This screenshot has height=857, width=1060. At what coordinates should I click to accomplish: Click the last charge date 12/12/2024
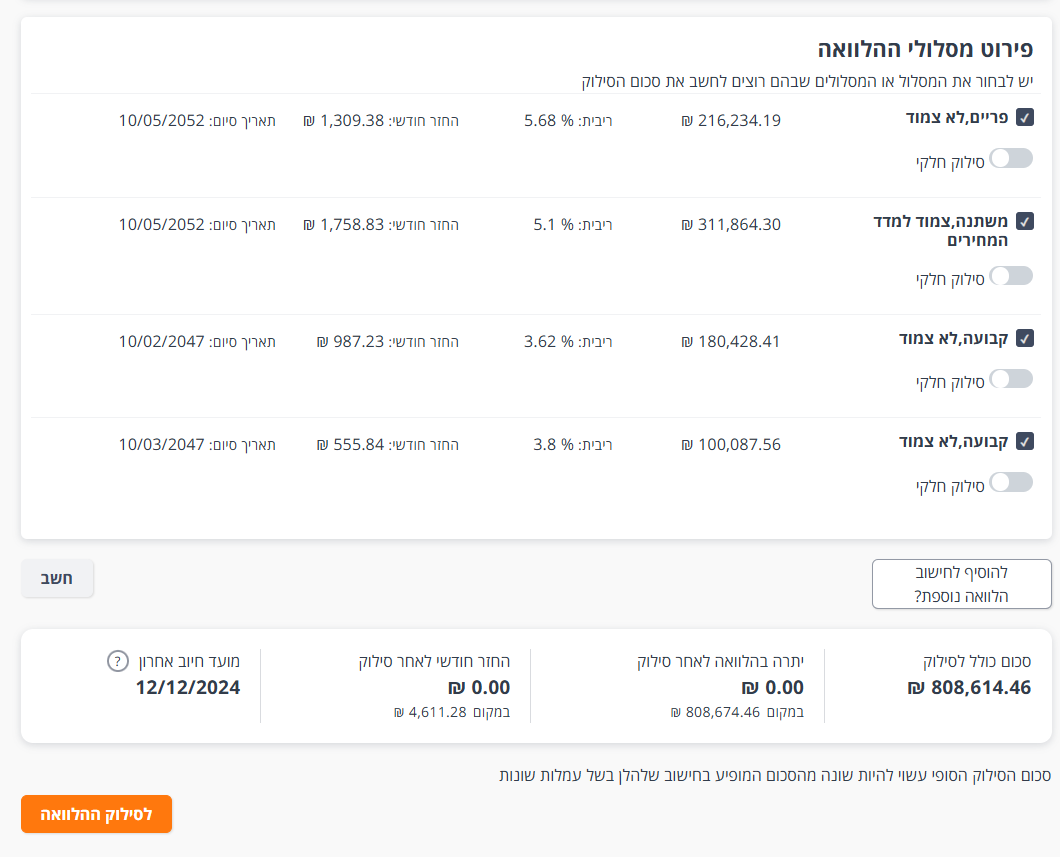point(188,688)
